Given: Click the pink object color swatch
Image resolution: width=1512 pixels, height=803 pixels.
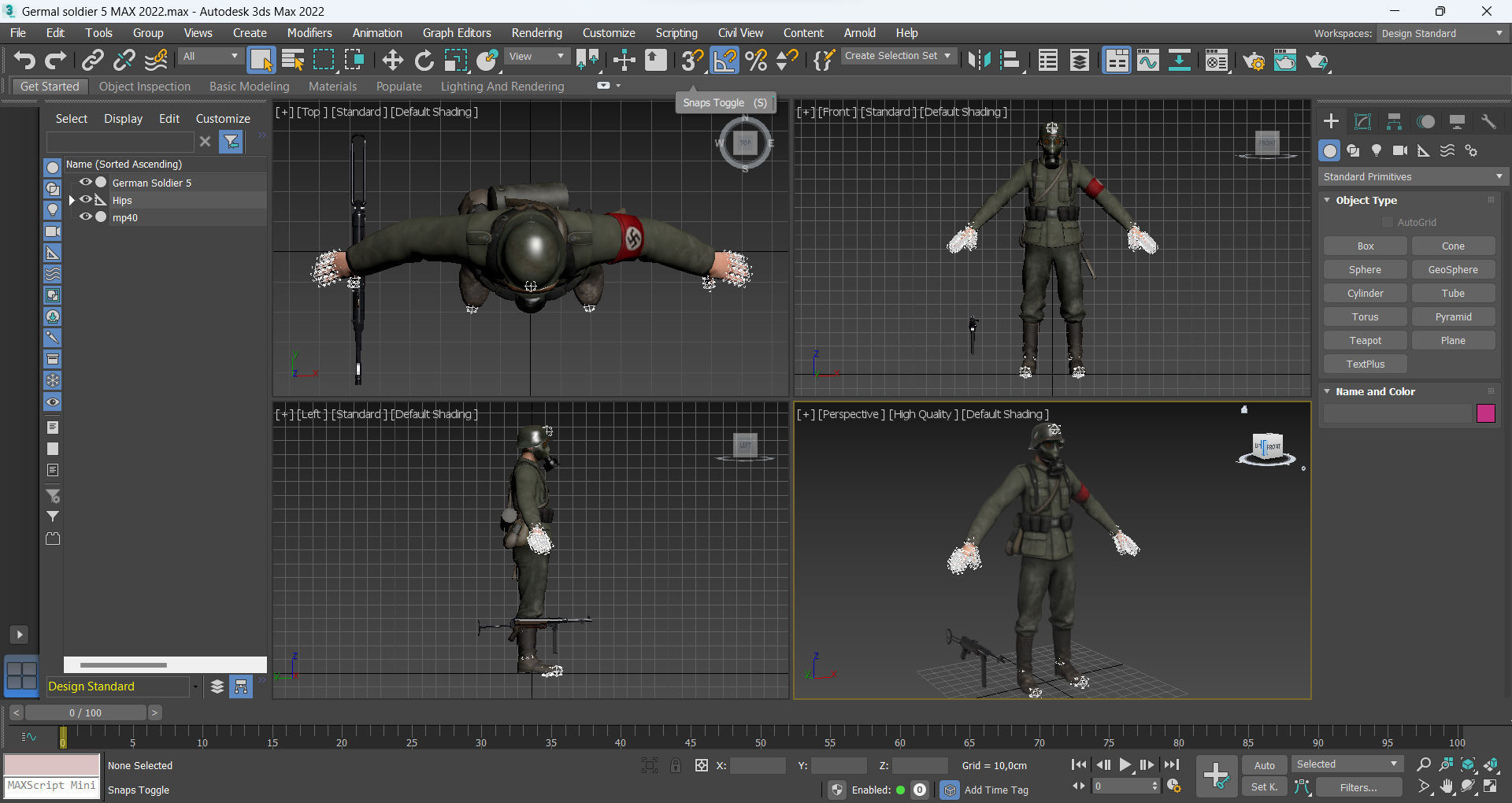Looking at the screenshot, I should [x=1485, y=413].
